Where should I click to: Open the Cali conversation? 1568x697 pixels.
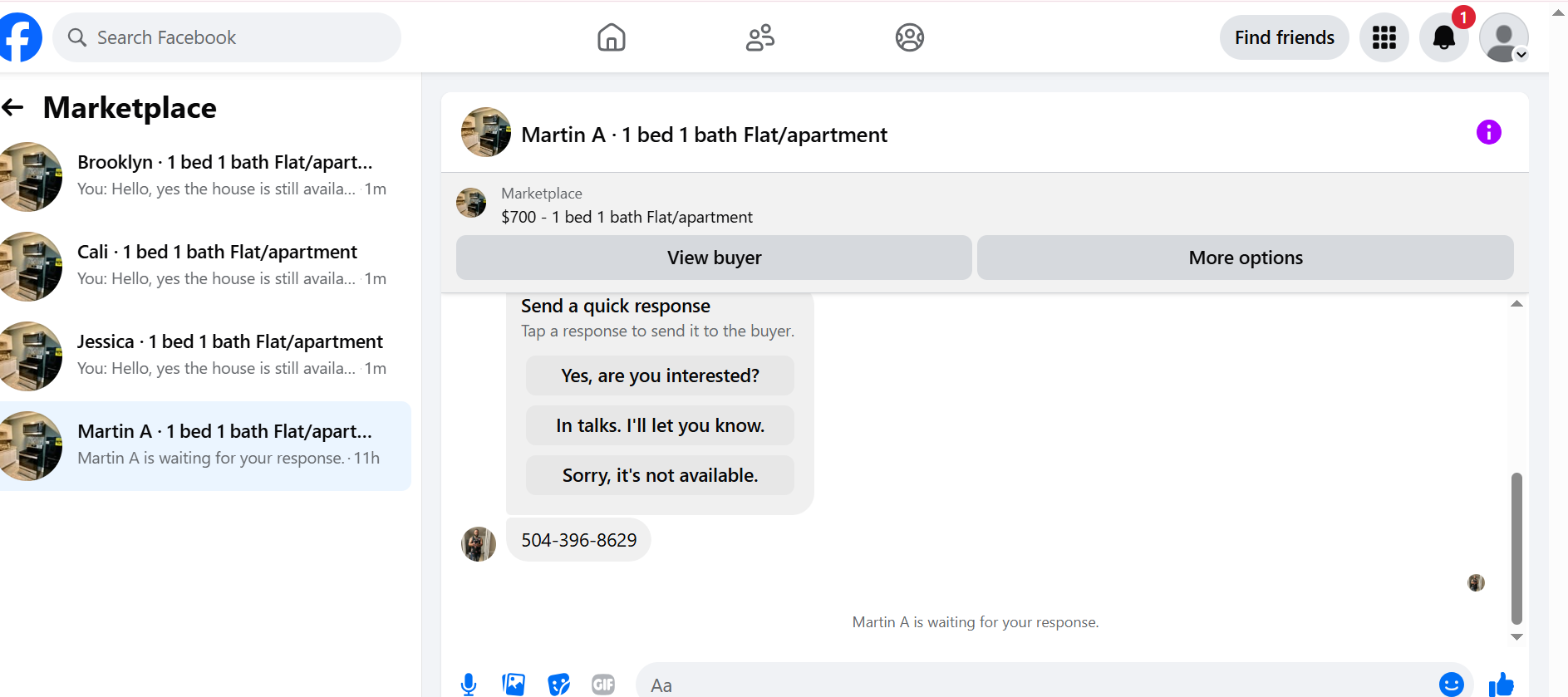point(205,267)
